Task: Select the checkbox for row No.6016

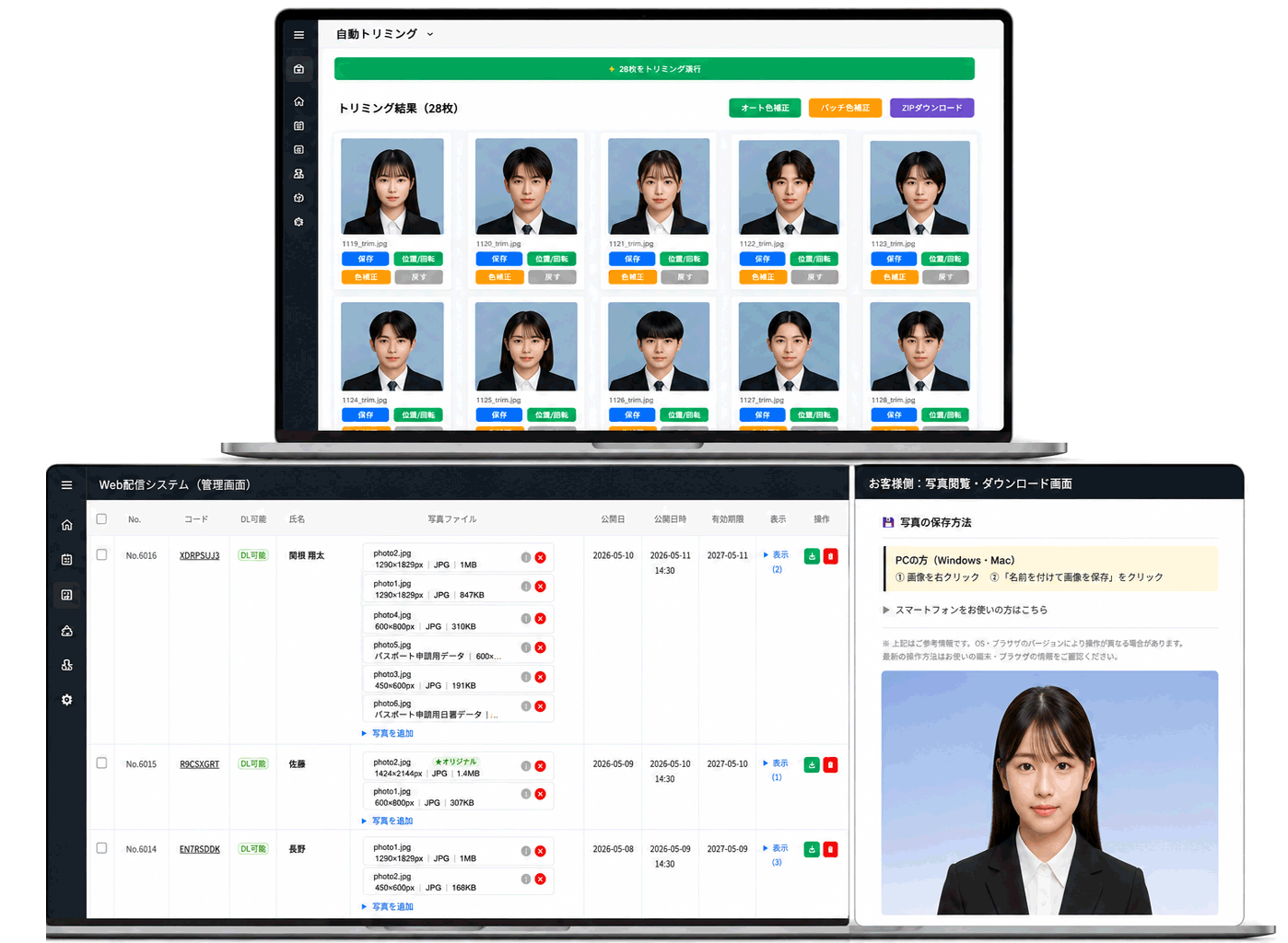Action: click(101, 554)
